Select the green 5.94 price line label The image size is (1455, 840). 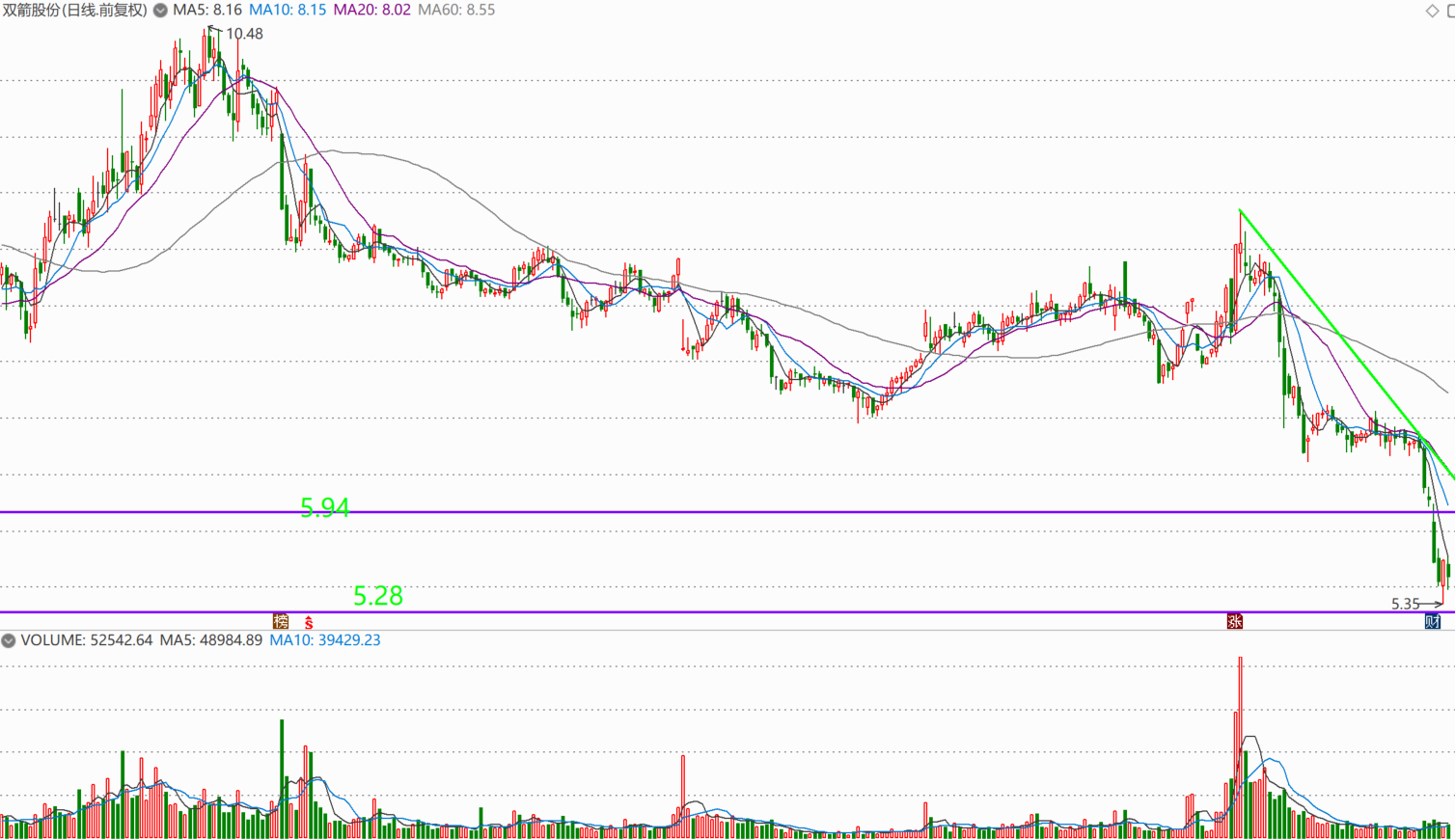(325, 507)
